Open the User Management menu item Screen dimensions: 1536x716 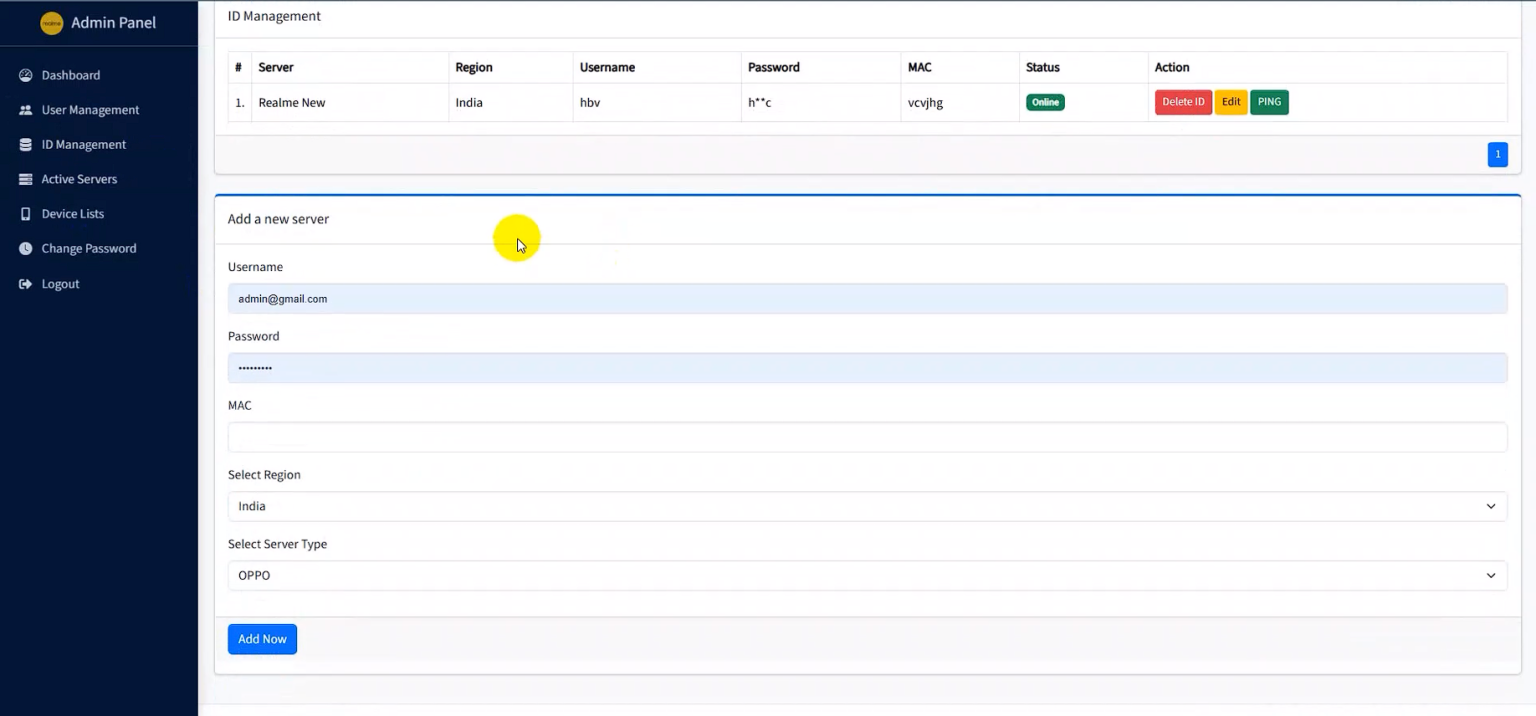[x=90, y=110]
